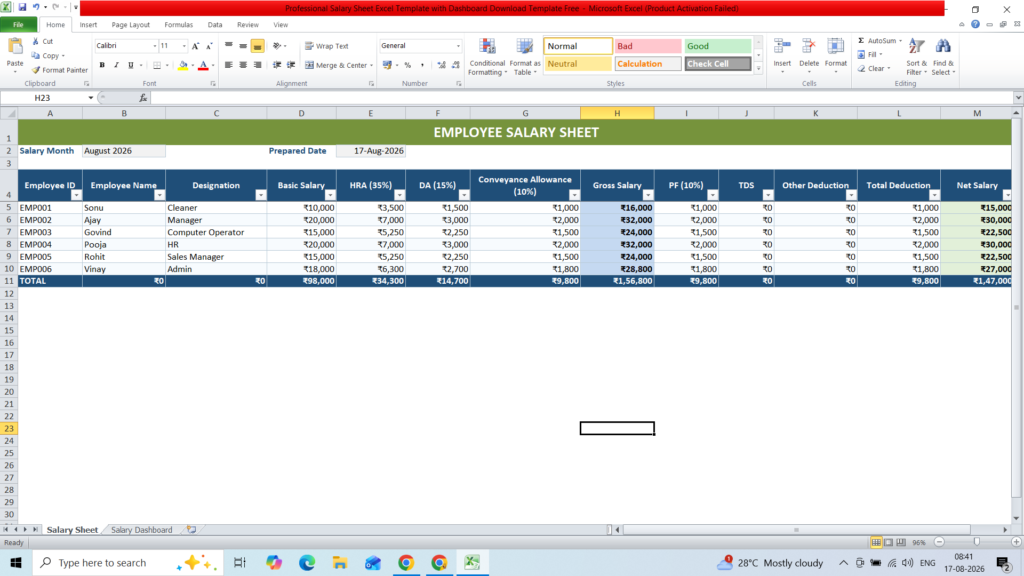Screen dimensions: 1024x576
Task: Toggle Underline formatting
Action: (131, 65)
